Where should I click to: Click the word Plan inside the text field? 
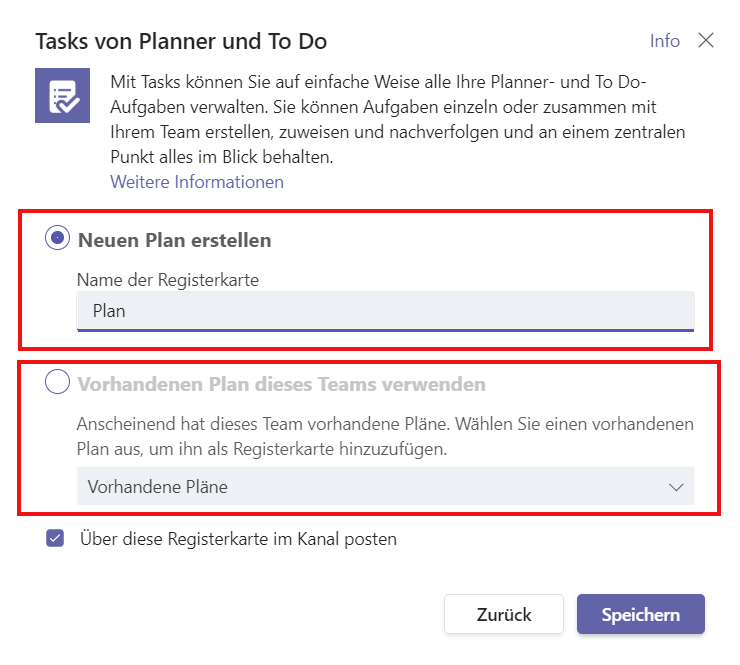(x=109, y=311)
